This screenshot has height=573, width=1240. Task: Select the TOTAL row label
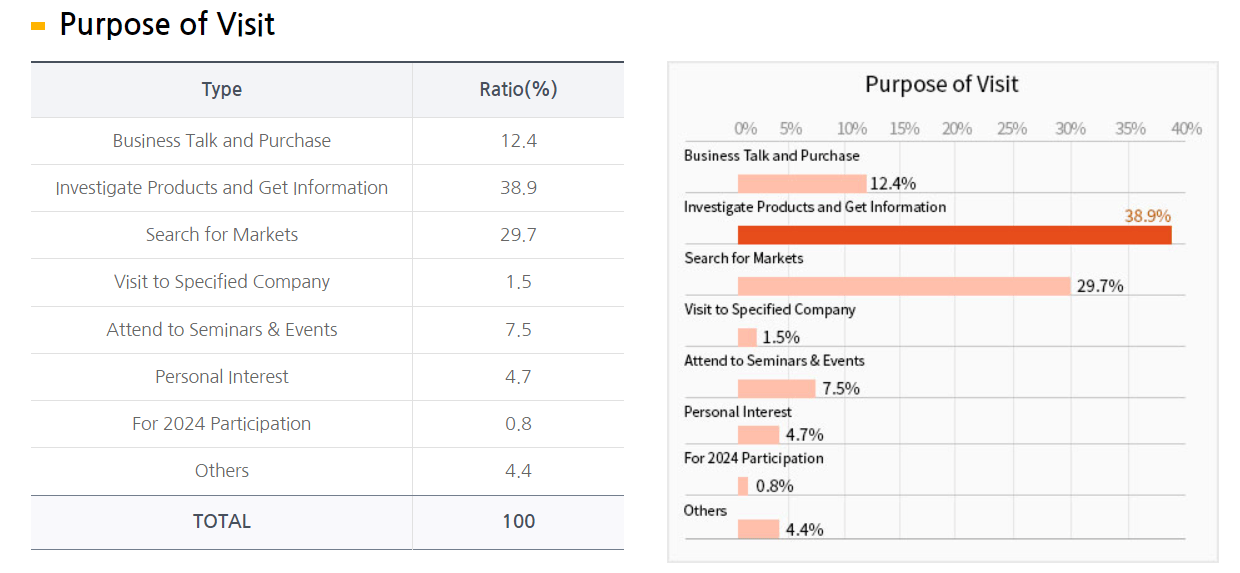pos(221,521)
